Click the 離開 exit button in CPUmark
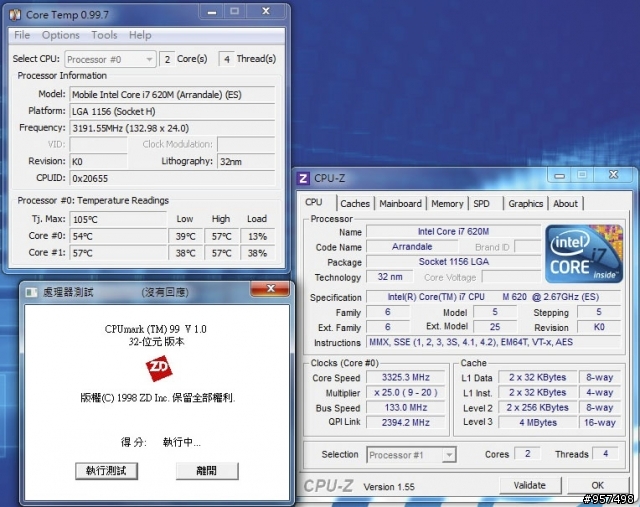Image resolution: width=640 pixels, height=507 pixels. 207,471
